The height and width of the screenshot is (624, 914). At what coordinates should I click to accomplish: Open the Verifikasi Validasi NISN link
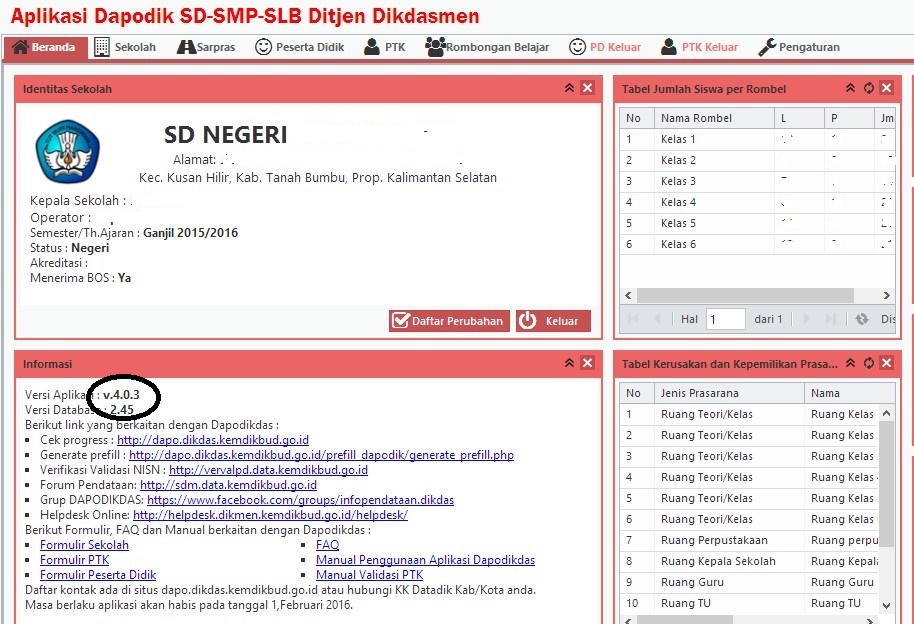pyautogui.click(x=268, y=470)
